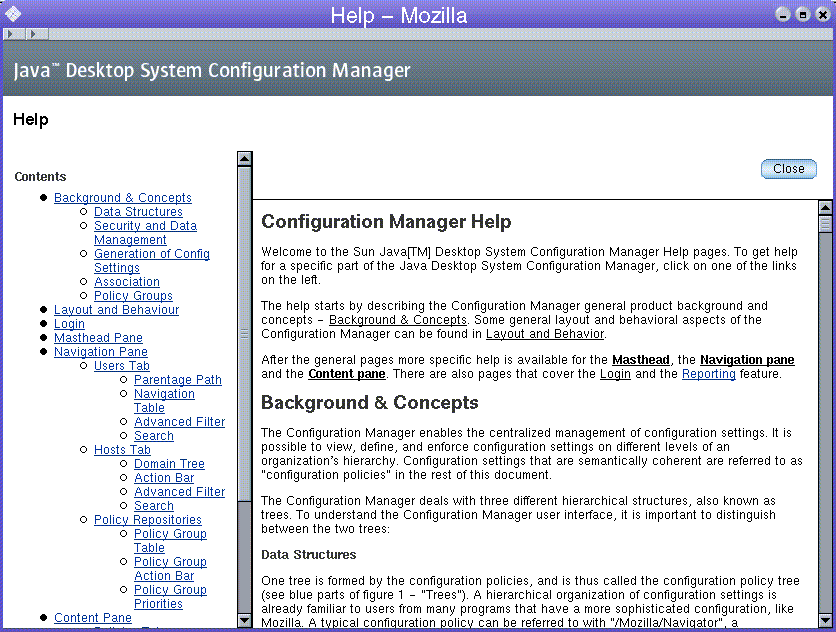Open the Parentage Path topic
Viewport: 836px width, 632px height.
point(178,380)
